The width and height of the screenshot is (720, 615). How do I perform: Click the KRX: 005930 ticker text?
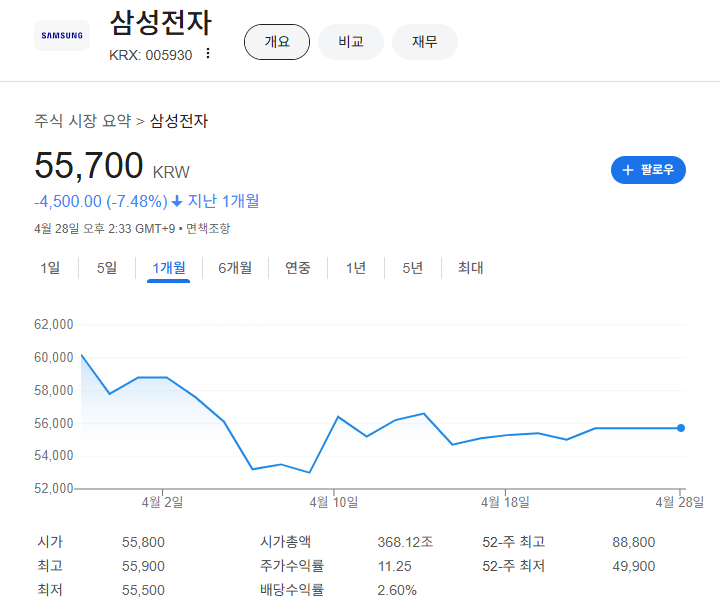tap(151, 55)
